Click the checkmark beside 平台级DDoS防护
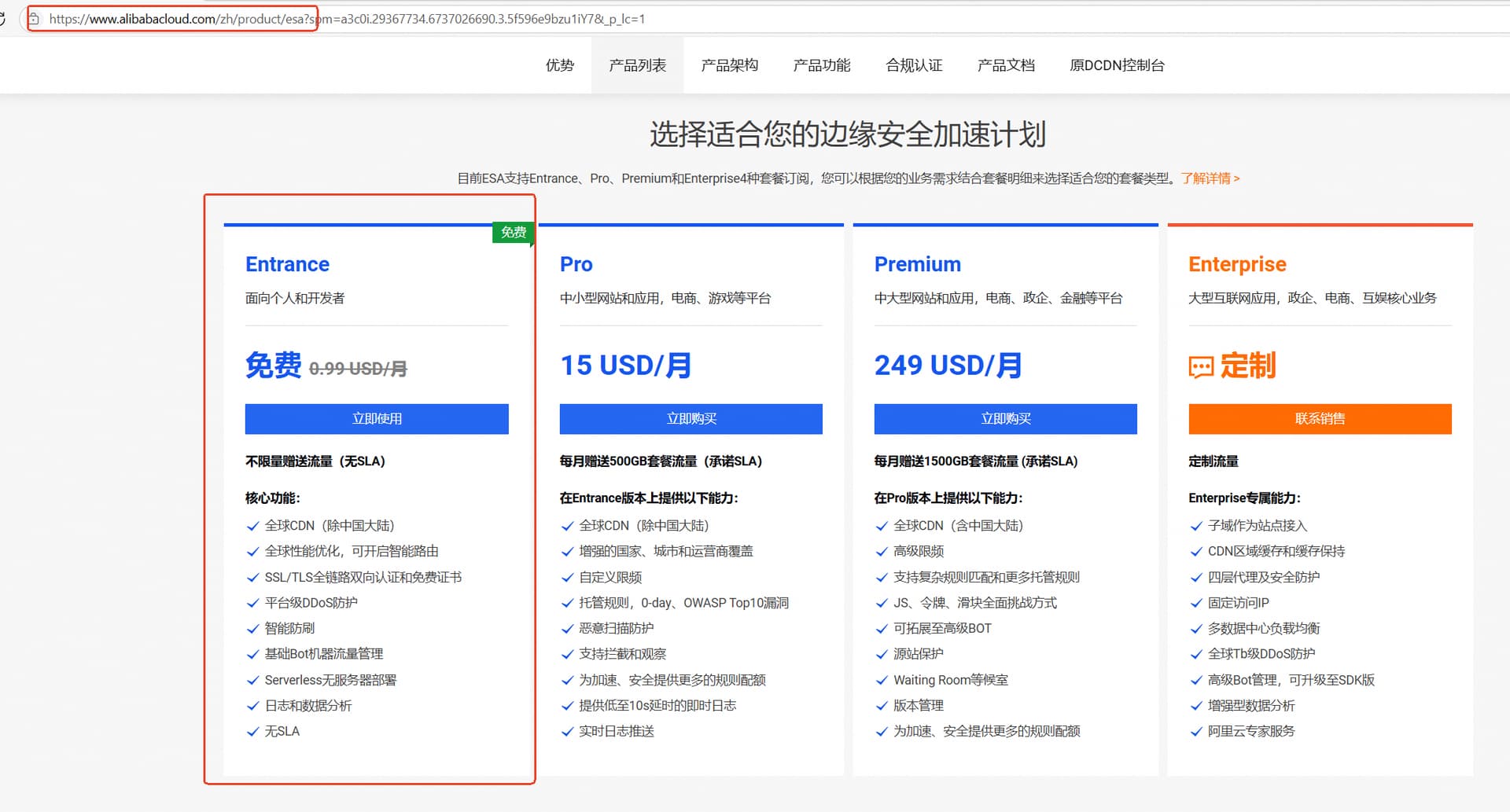This screenshot has height=812, width=1510. tap(252, 603)
